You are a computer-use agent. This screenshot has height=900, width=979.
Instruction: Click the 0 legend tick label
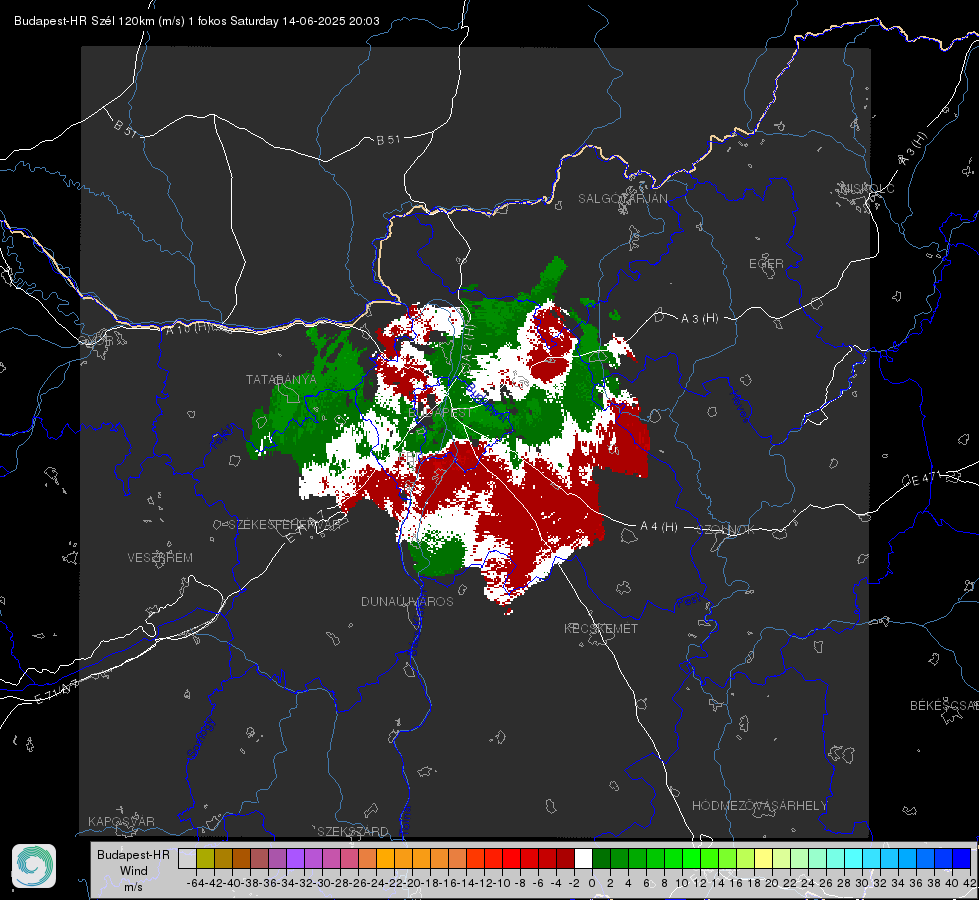(592, 883)
